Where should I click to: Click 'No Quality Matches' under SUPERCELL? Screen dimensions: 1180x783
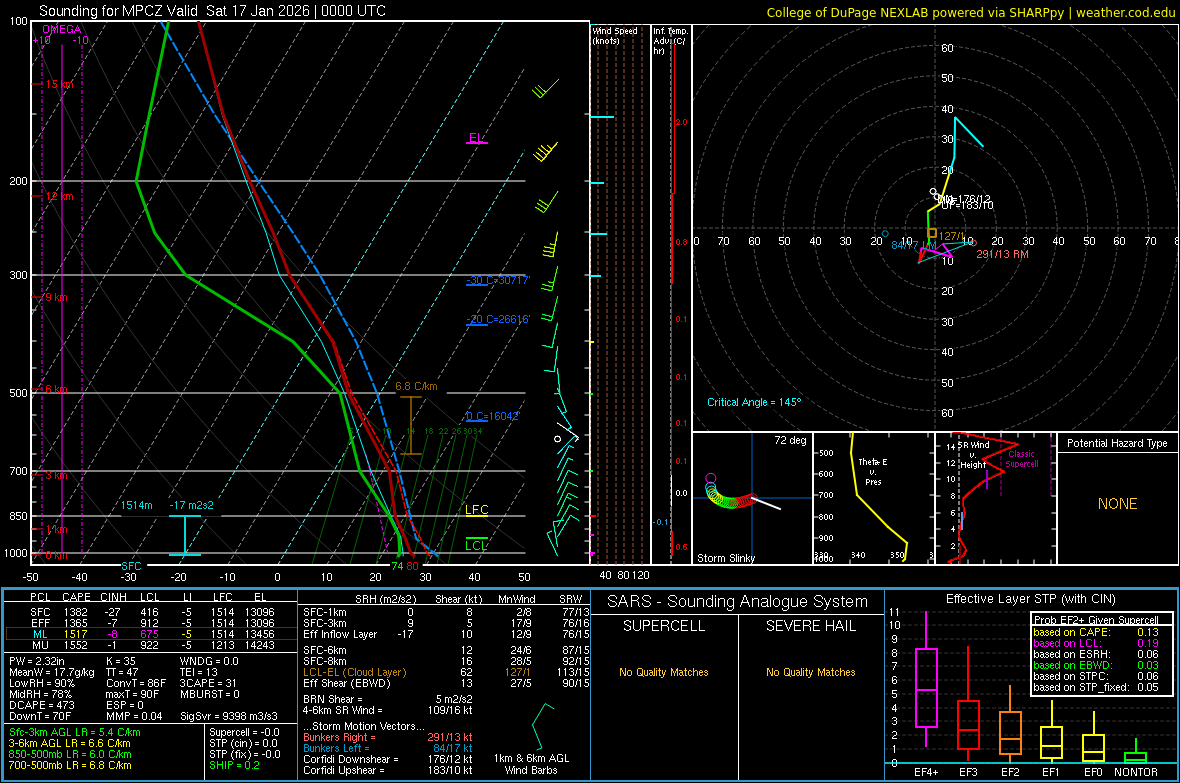click(664, 672)
